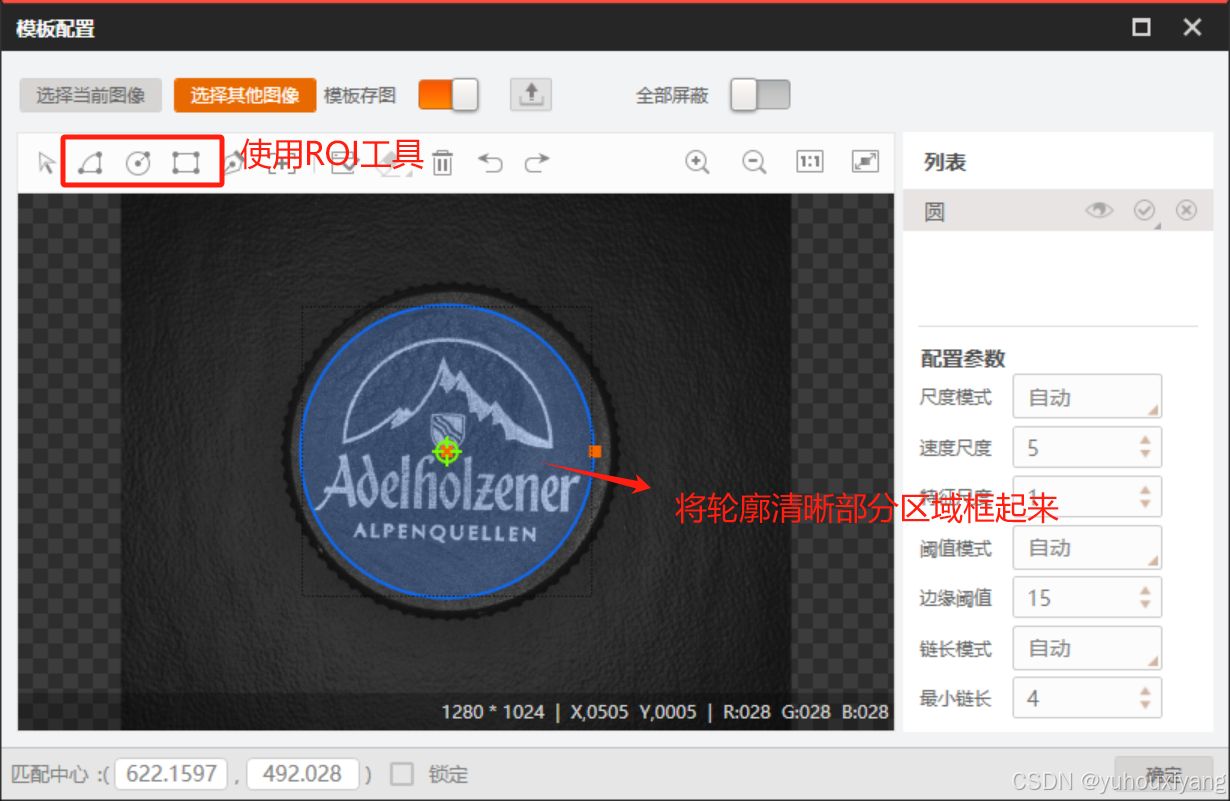Toggle visibility of the 圆 ROI
1230x801 pixels.
point(1100,210)
